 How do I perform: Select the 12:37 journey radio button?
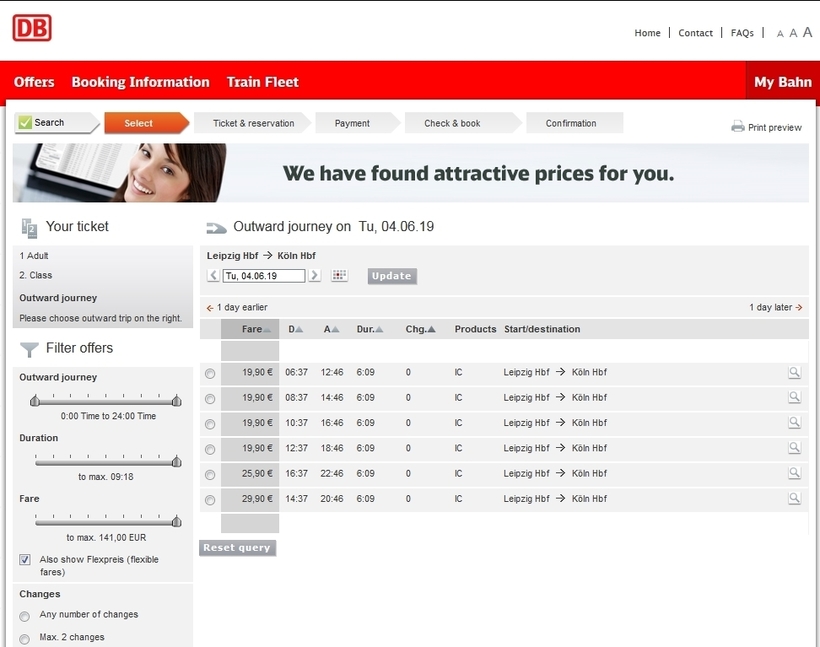click(x=210, y=449)
